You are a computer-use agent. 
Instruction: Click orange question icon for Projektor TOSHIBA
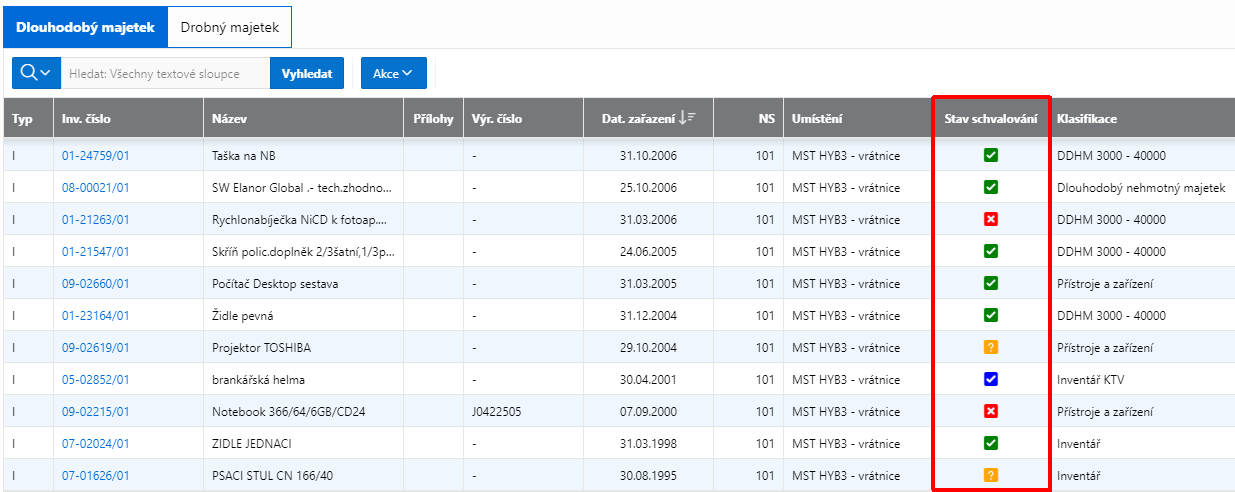click(991, 347)
